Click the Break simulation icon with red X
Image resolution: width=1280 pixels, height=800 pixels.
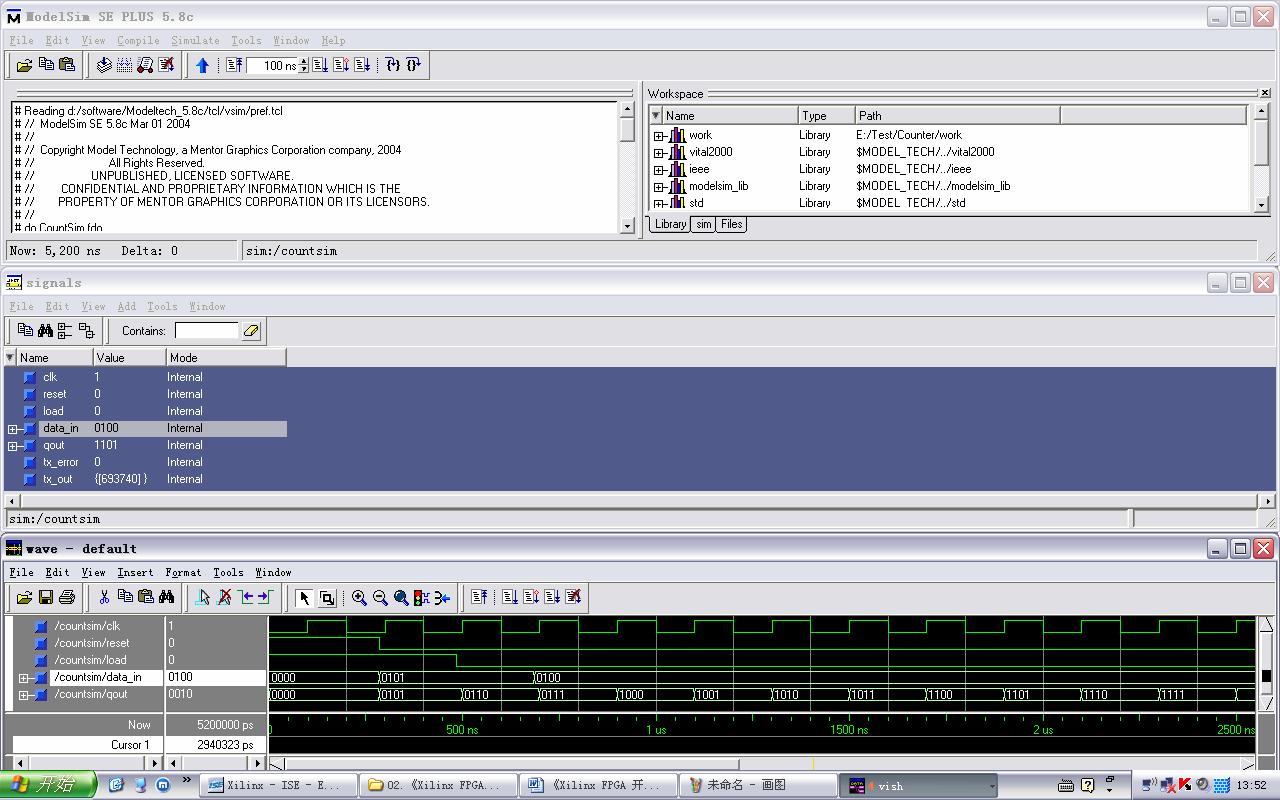(x=166, y=65)
